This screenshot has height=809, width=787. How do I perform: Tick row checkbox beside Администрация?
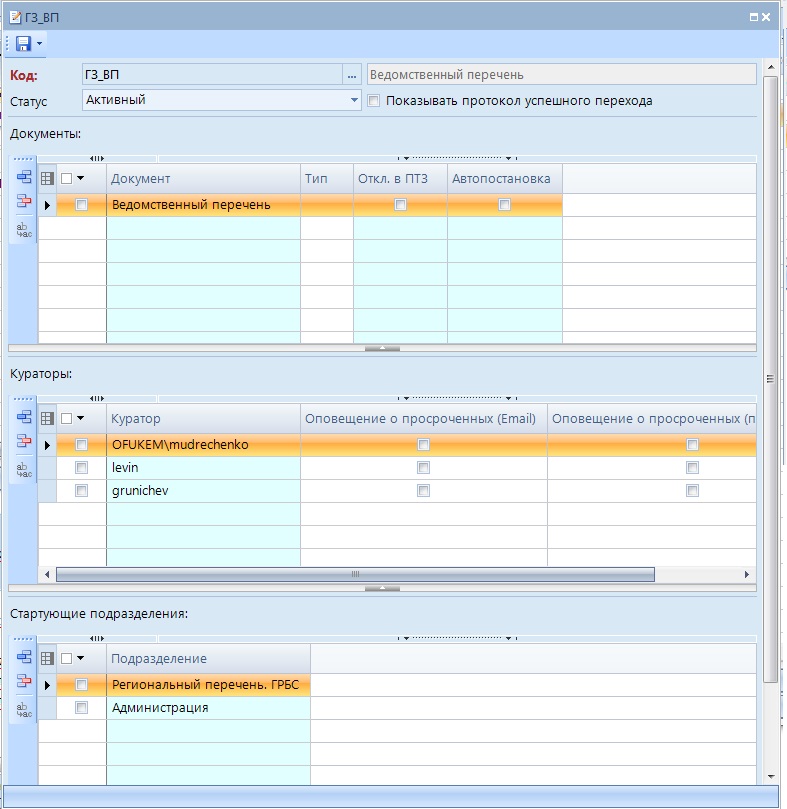(82, 708)
